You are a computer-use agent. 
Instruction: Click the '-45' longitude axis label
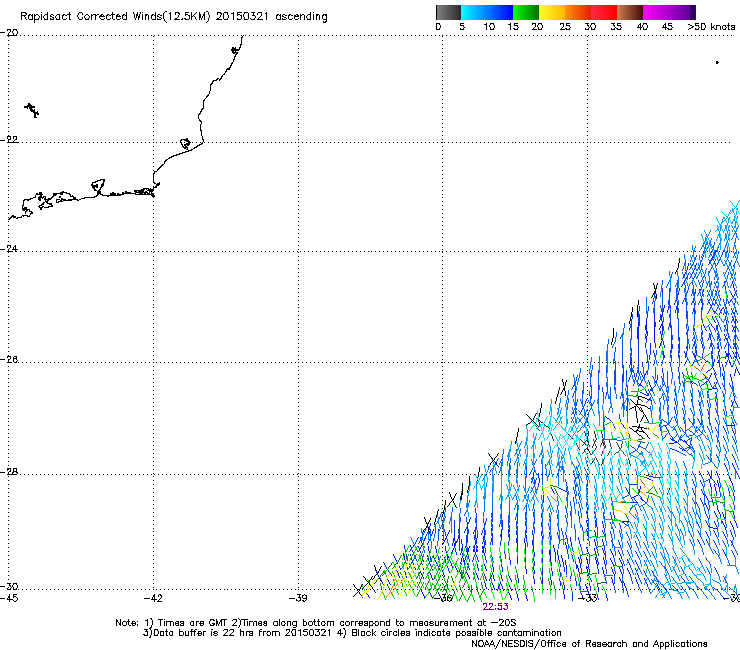coord(9,598)
